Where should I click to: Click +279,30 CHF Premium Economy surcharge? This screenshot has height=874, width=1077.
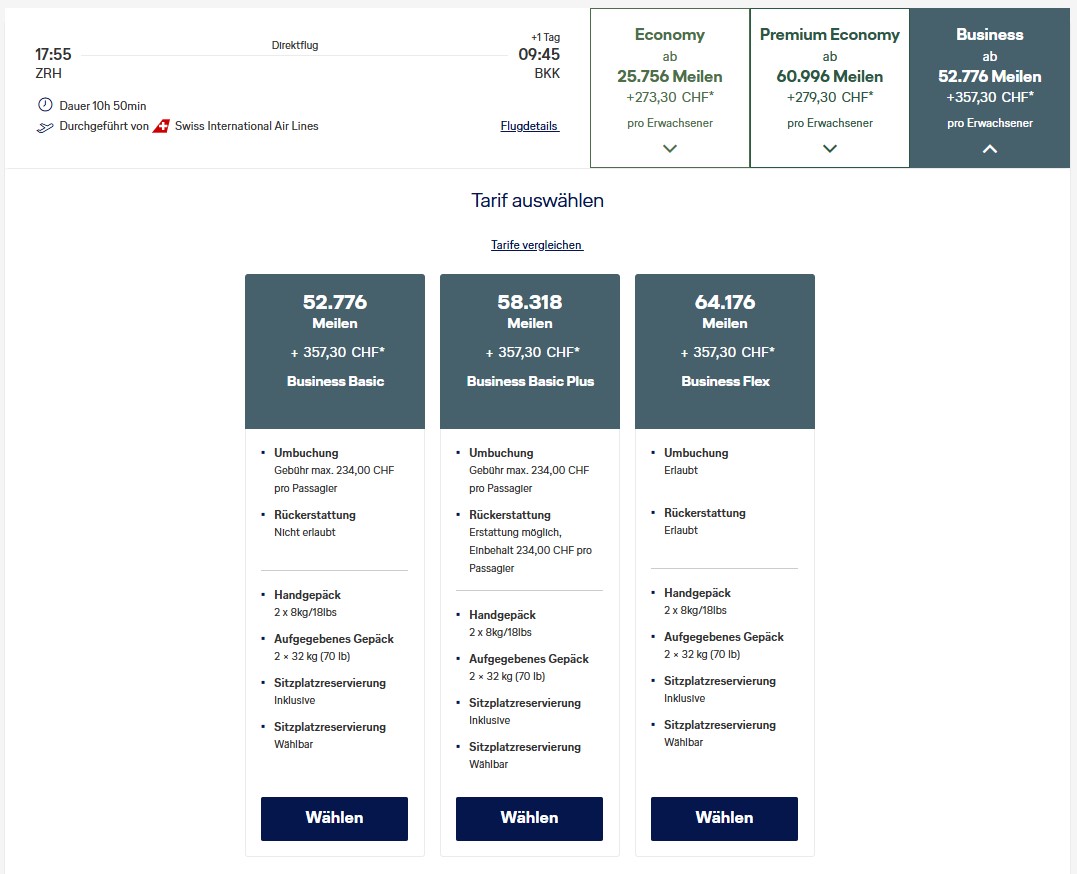click(830, 98)
